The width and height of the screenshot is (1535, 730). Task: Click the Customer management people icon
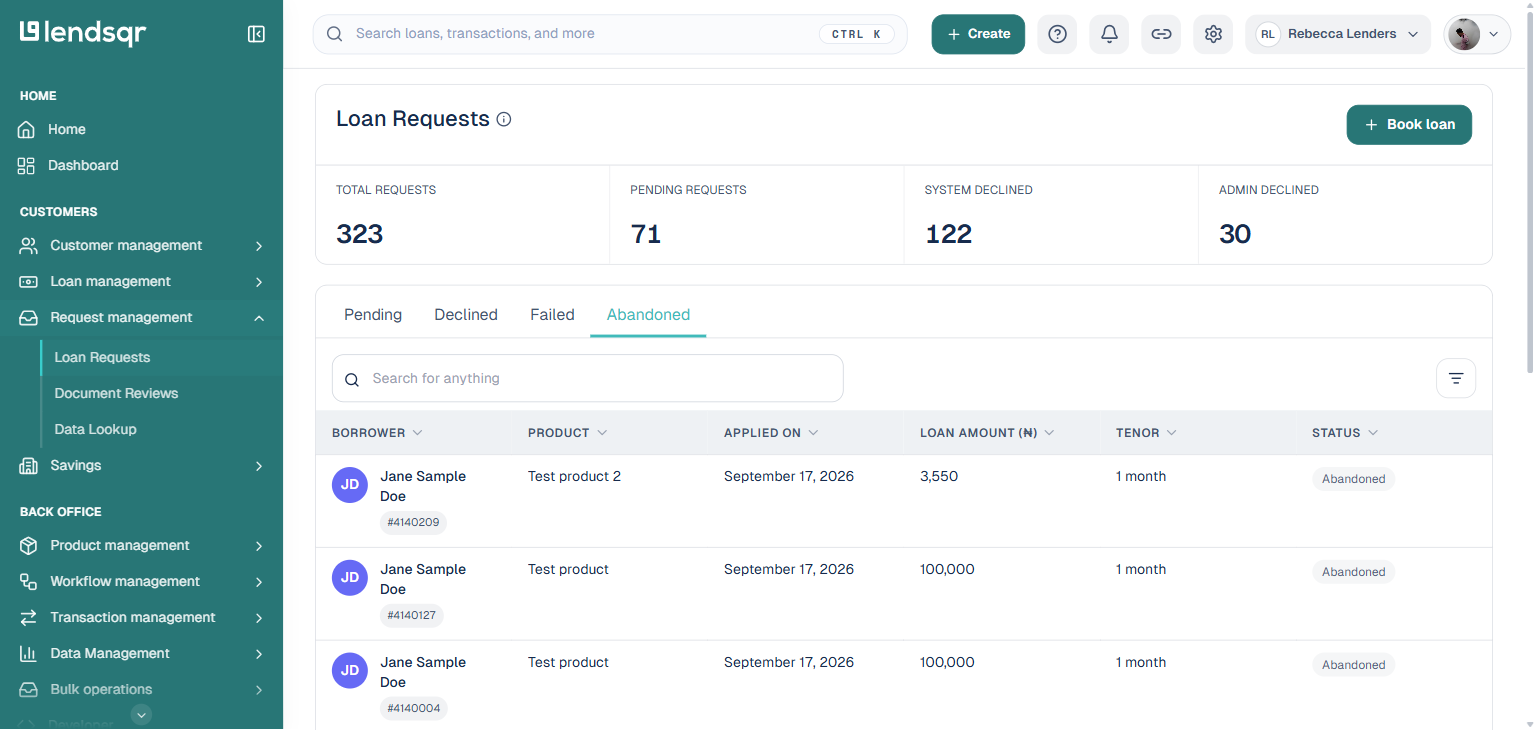28,246
